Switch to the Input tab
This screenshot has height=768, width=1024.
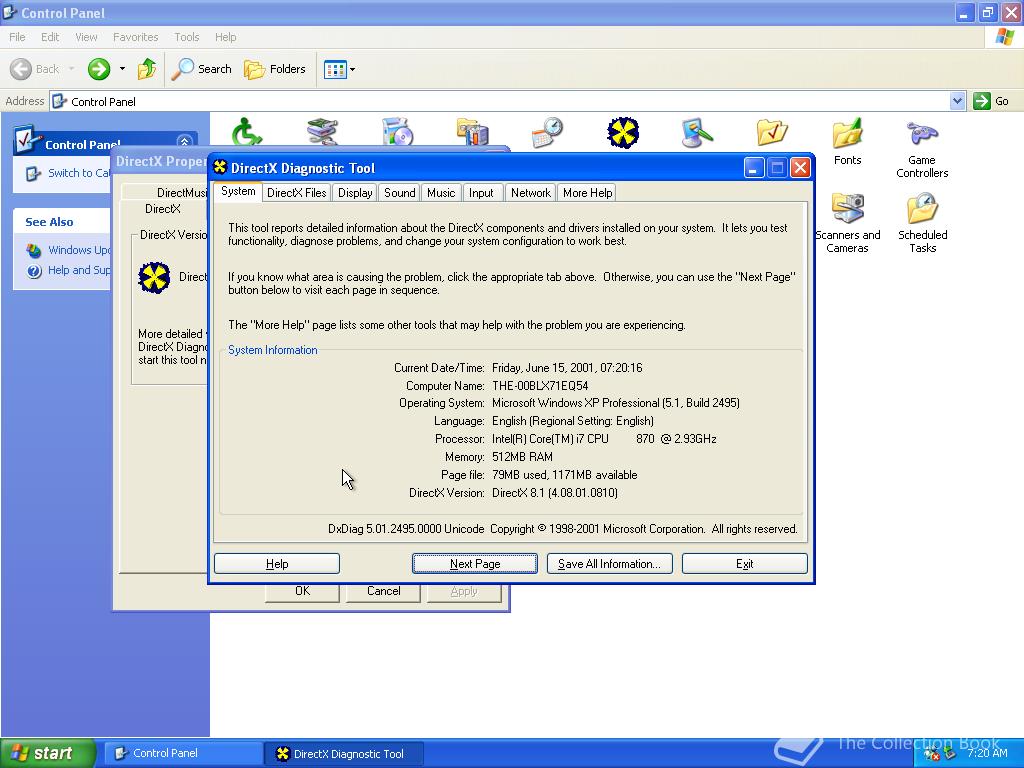481,193
